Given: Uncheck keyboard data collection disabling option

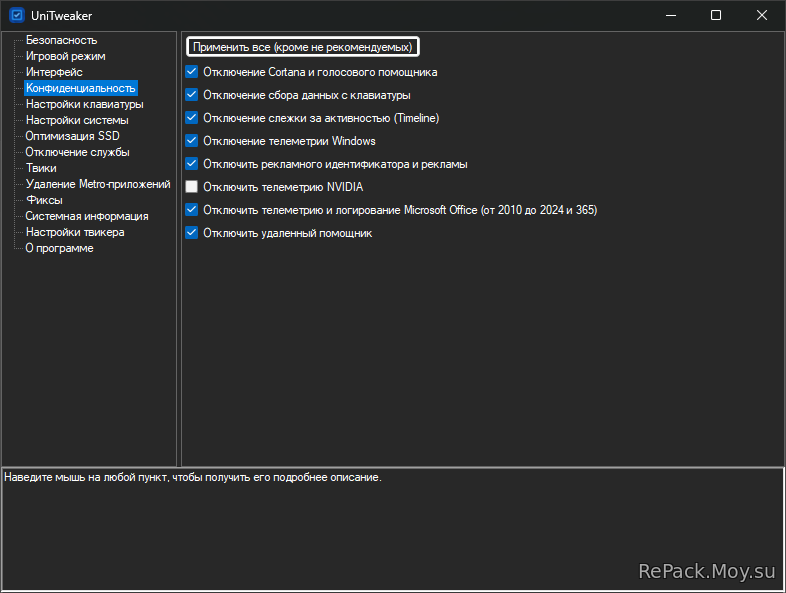Looking at the screenshot, I should pos(191,95).
